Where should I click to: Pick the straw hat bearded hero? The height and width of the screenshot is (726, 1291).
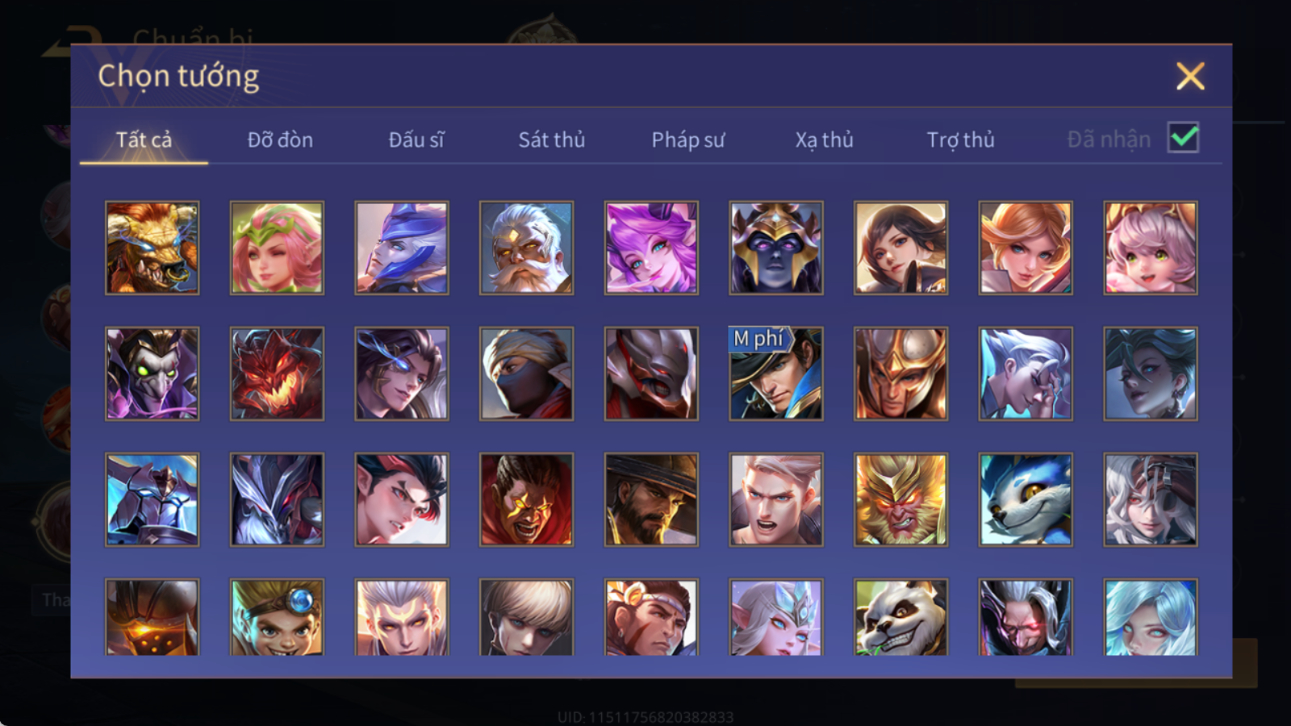click(651, 500)
